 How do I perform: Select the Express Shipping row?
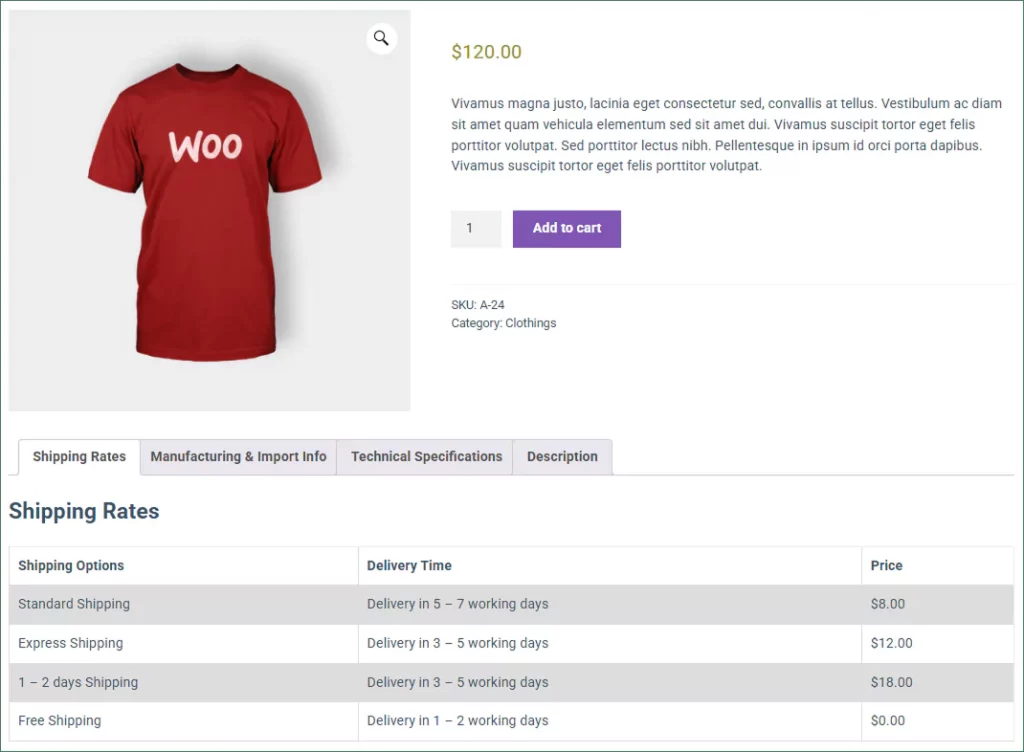coord(511,644)
